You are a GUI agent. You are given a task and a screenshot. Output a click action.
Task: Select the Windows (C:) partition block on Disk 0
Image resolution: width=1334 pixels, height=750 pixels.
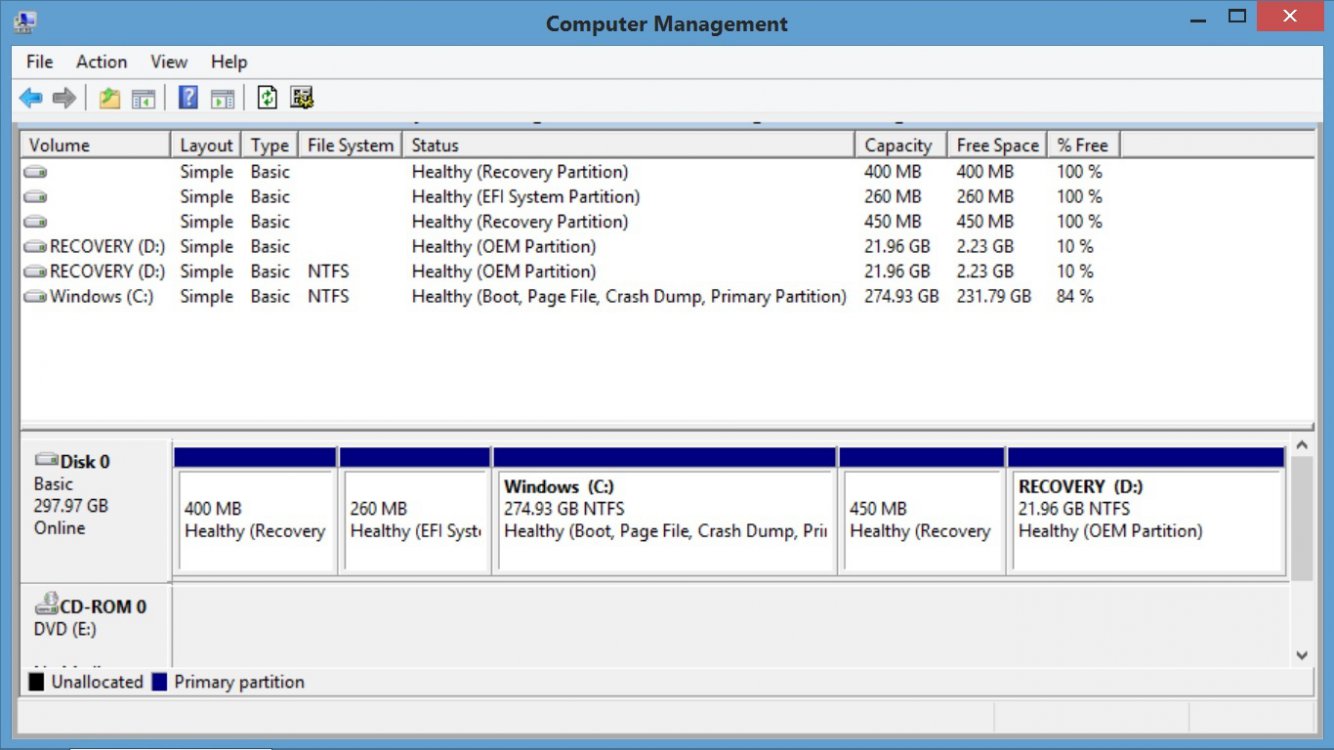[665, 511]
